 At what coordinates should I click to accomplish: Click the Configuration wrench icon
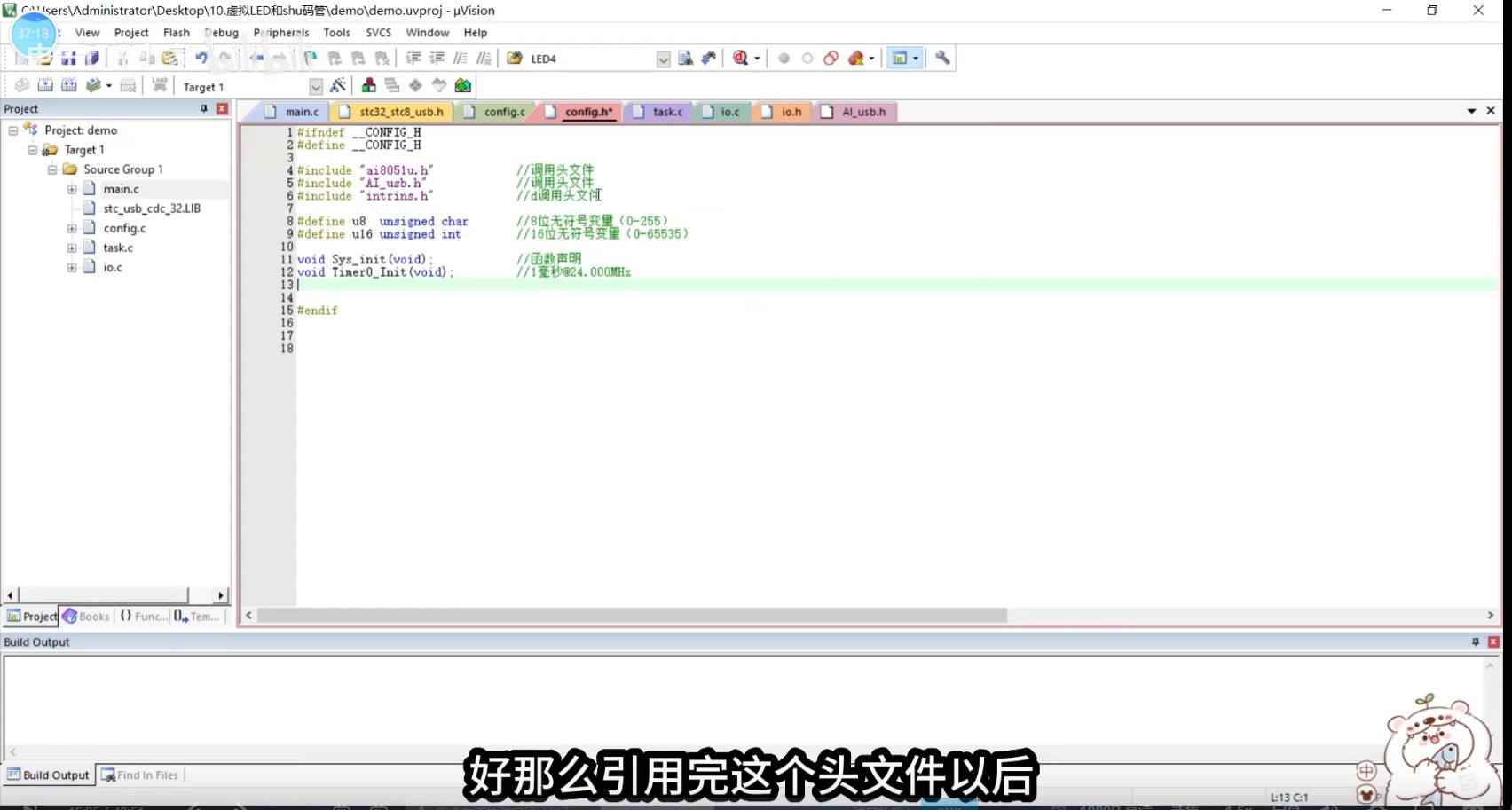(942, 58)
